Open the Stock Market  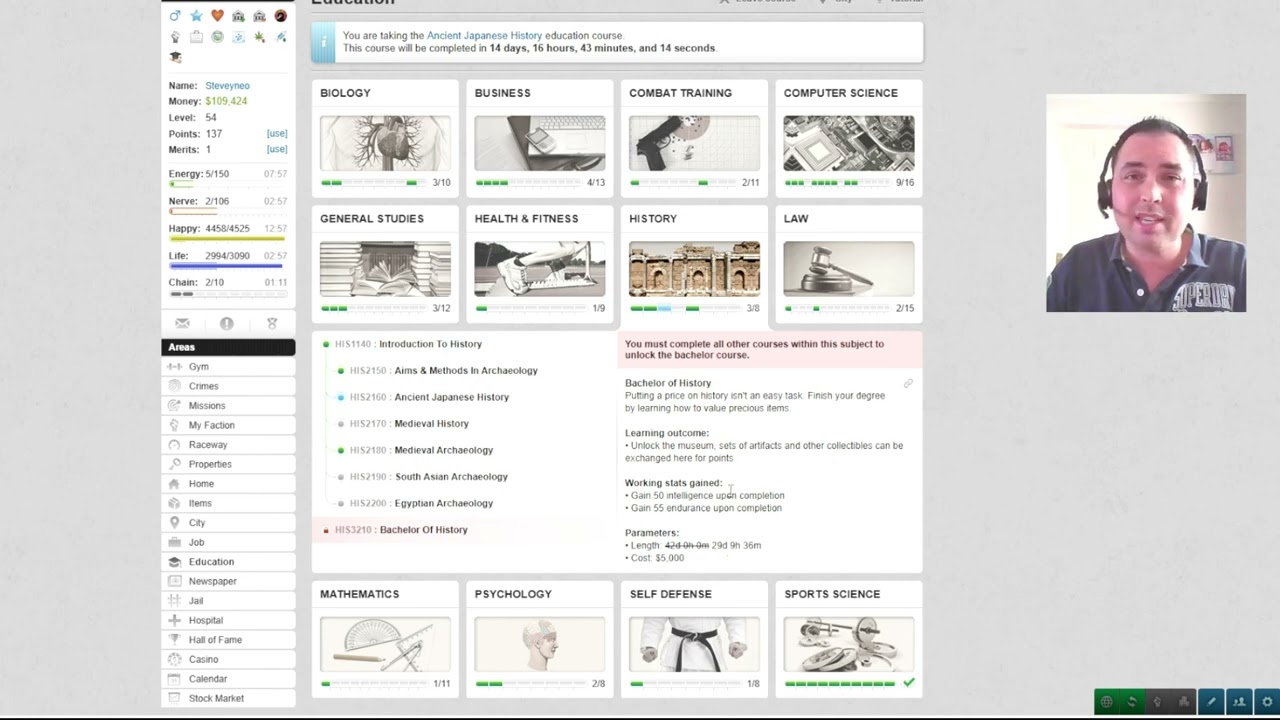click(228, 698)
